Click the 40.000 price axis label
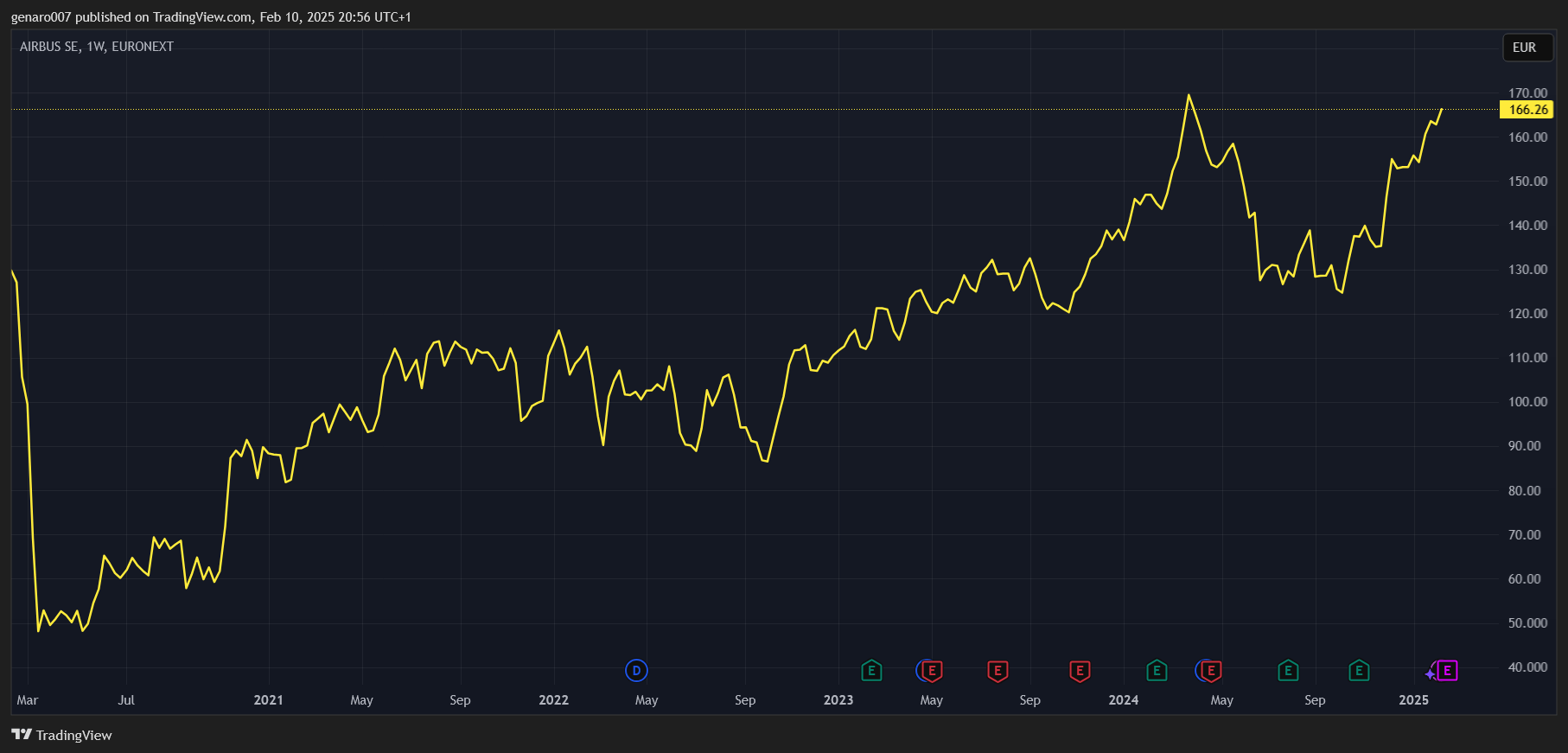The height and width of the screenshot is (753, 1568). coord(1527,667)
